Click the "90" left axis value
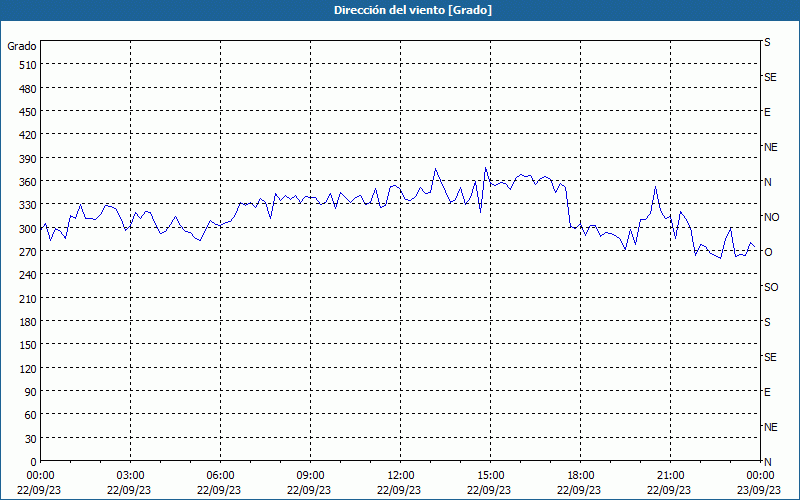Viewport: 800px width, 500px height. coord(31,392)
